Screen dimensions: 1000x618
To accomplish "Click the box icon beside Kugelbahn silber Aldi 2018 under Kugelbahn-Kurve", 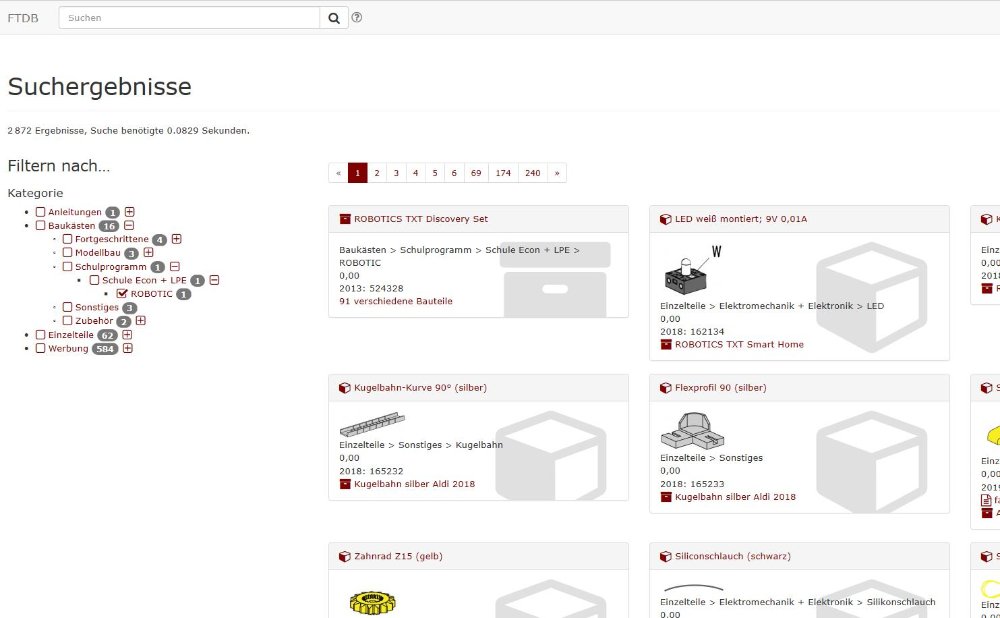I will [x=345, y=484].
